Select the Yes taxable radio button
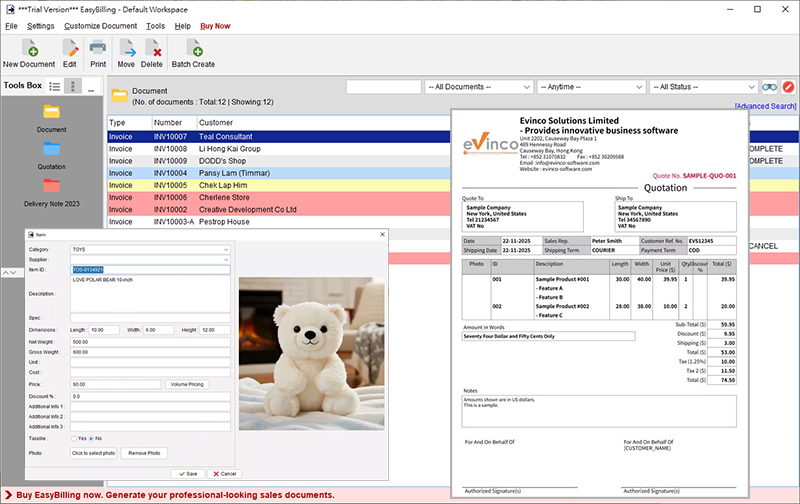800x504 pixels. (74, 439)
